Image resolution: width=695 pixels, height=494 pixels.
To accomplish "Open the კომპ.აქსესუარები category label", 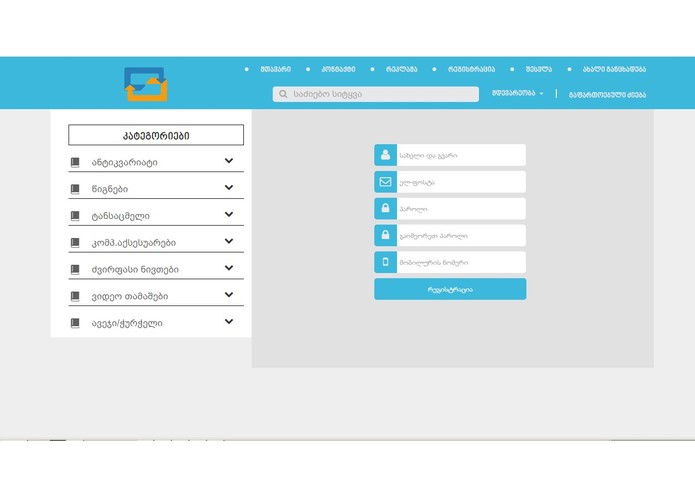I will click(134, 243).
